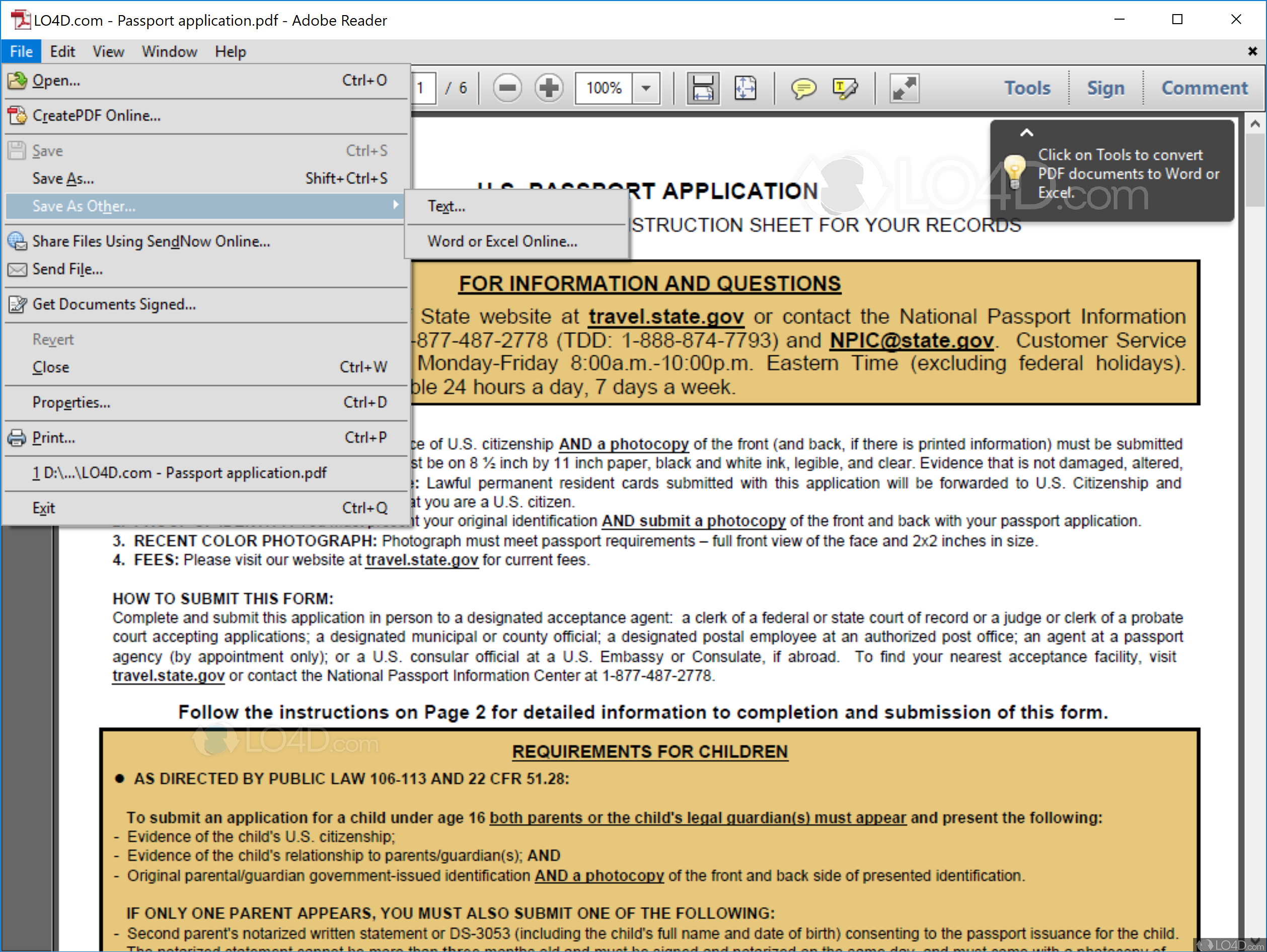The image size is (1267, 952).
Task: Click the fit page width icon
Action: pos(745,88)
